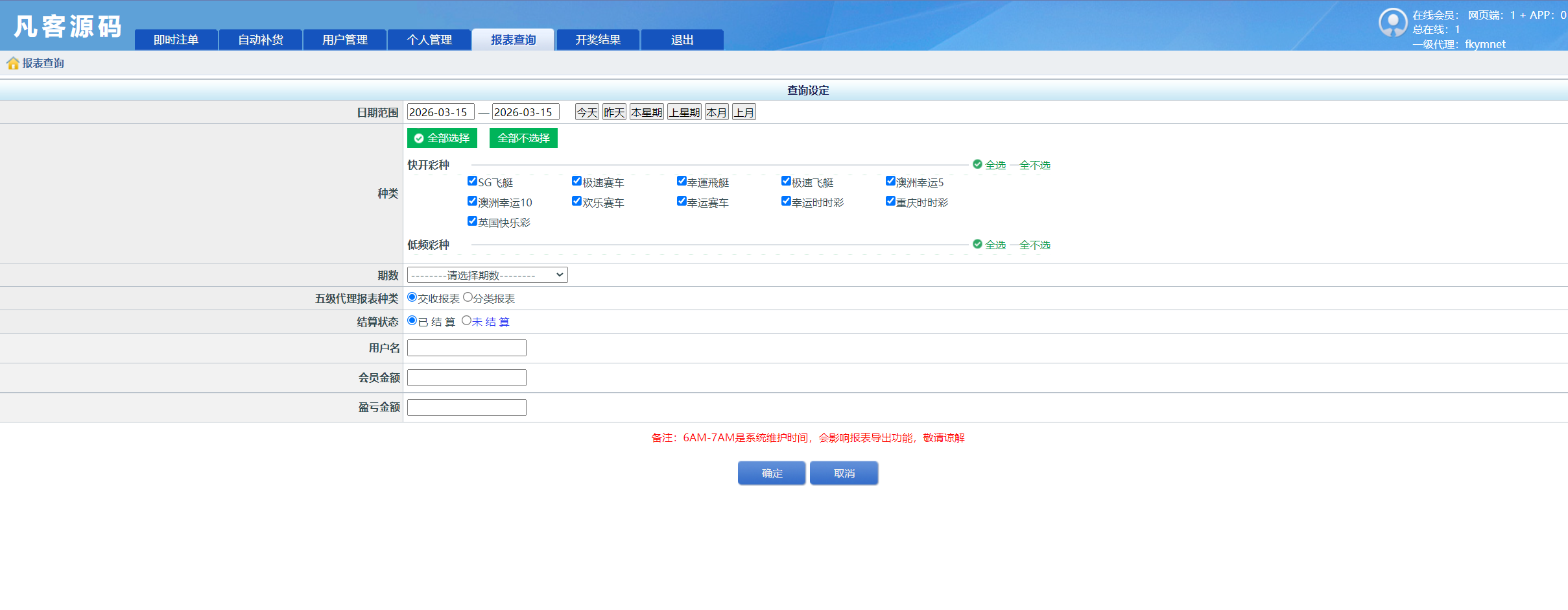Click the 今天 date shortcut button
The width and height of the screenshot is (1568, 610).
586,111
